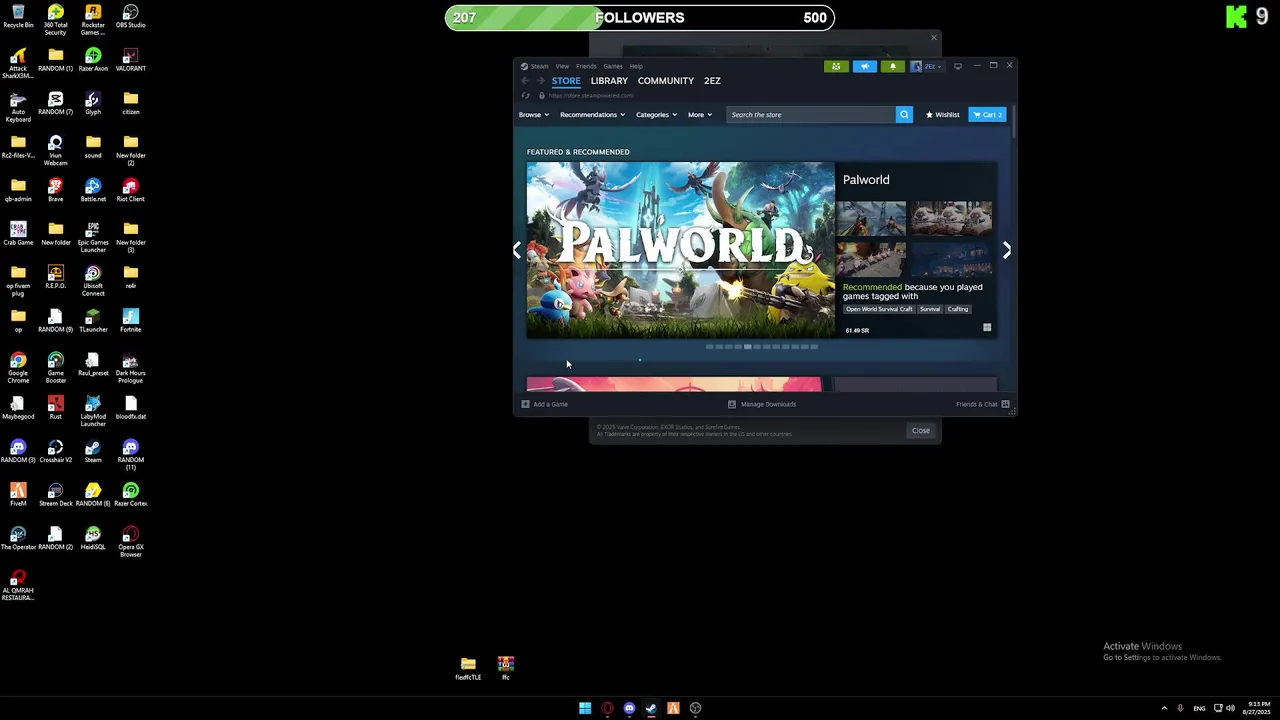Open Friends & Chat icon in Steam

pyautogui.click(x=1005, y=404)
